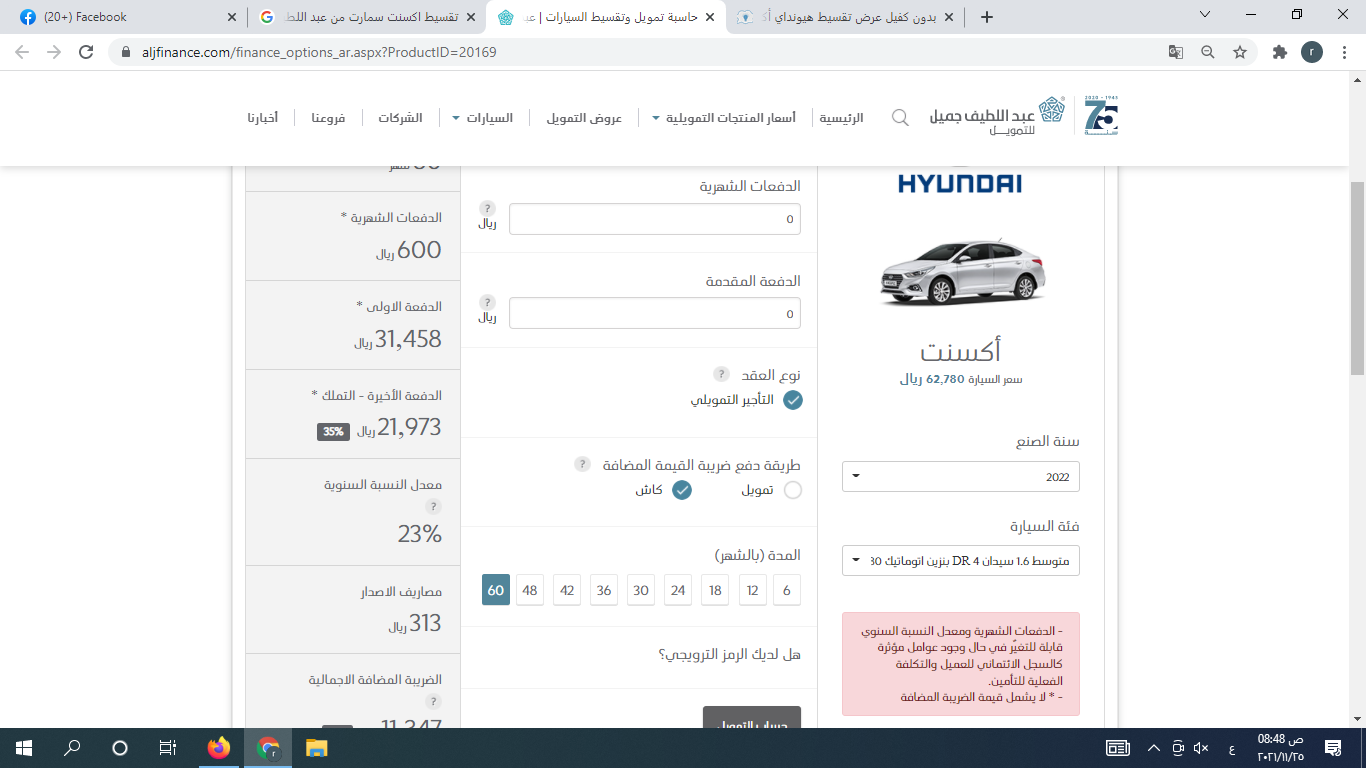The height and width of the screenshot is (768, 1366).
Task: Click the site search magnifier icon
Action: [x=900, y=118]
